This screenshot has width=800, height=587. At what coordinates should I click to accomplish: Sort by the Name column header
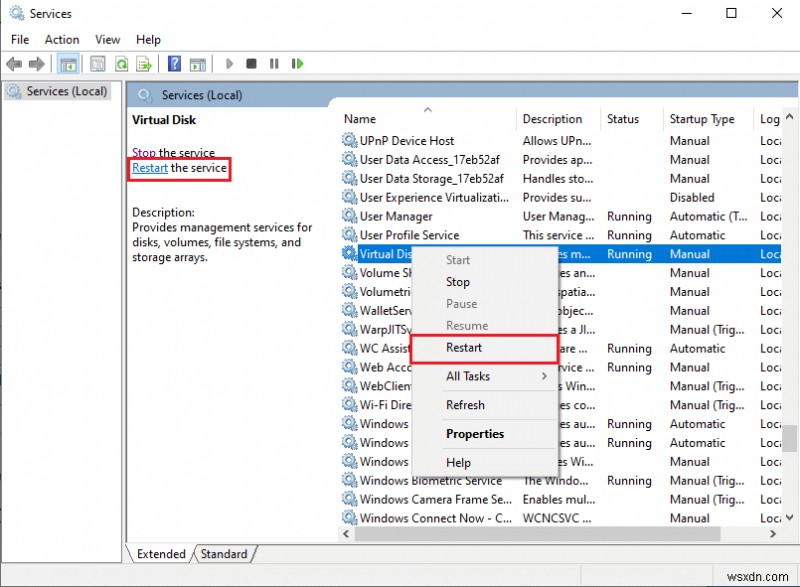(428, 119)
